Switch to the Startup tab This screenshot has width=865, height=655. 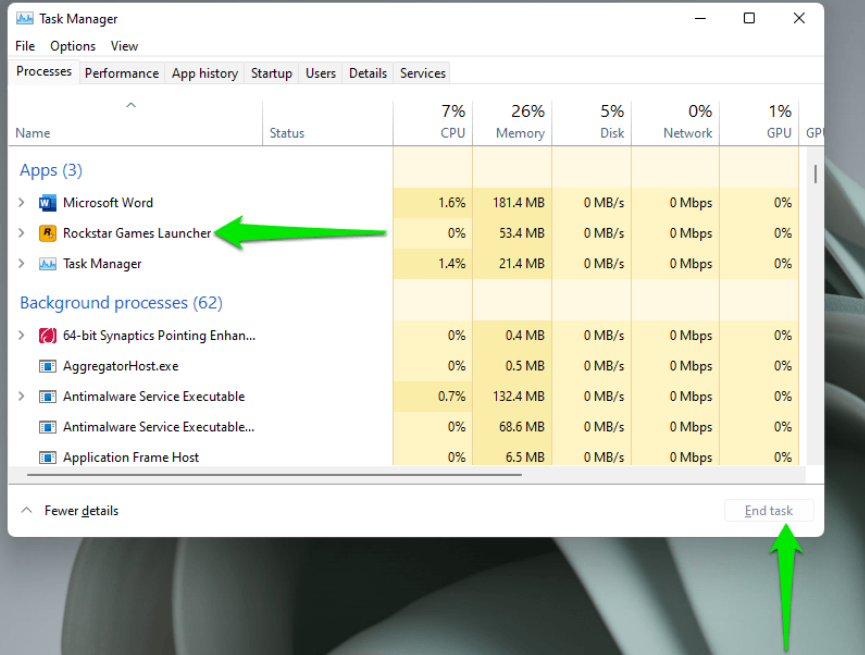coord(271,73)
